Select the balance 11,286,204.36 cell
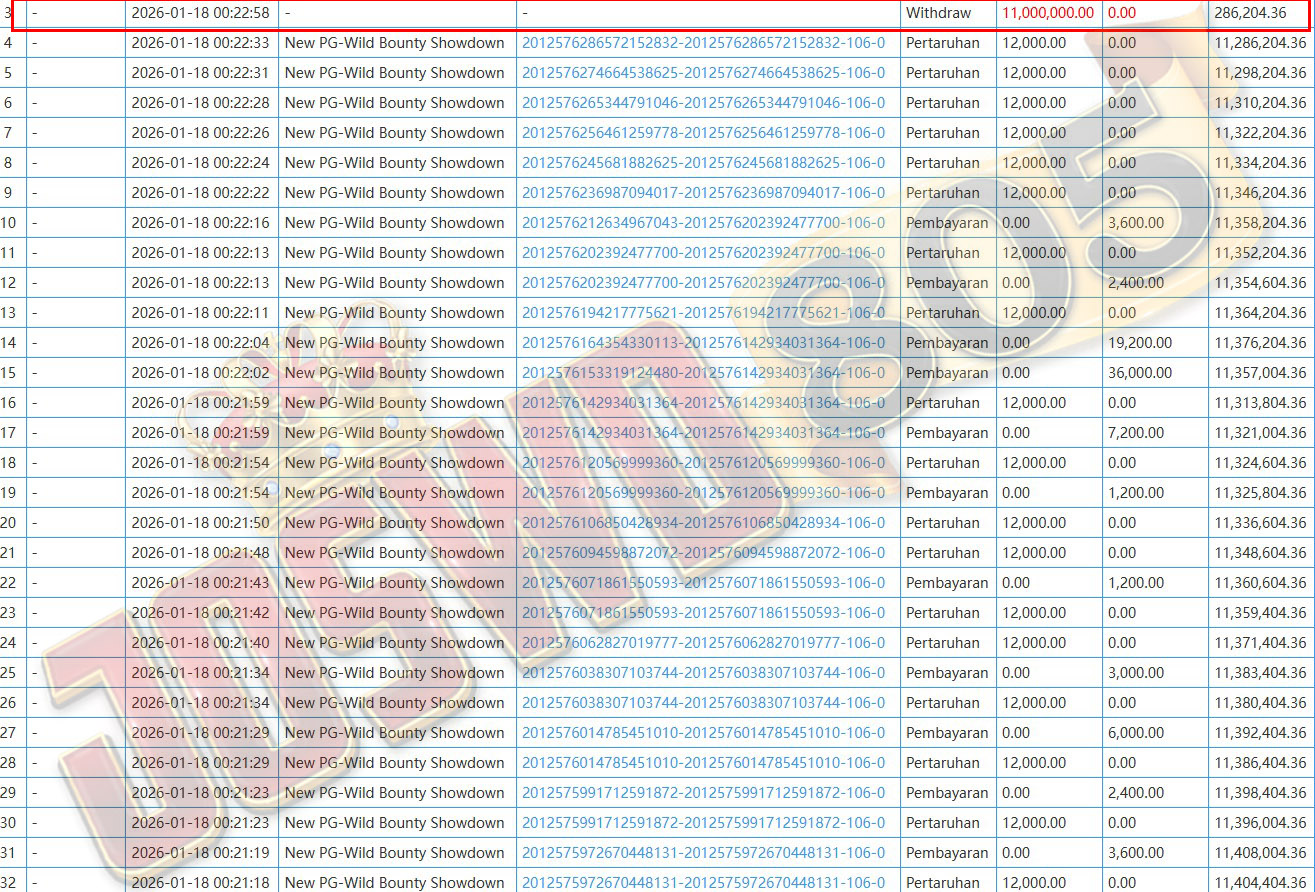 click(x=1260, y=43)
